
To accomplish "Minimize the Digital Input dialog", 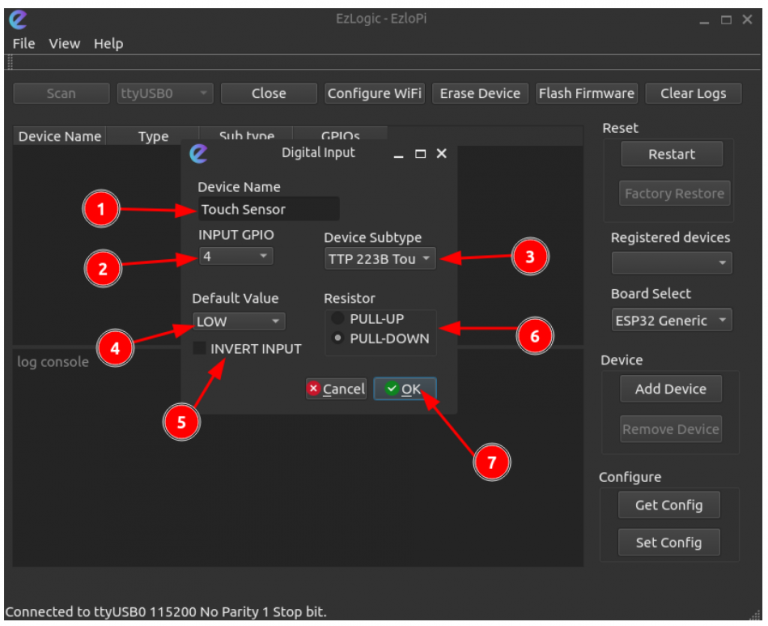I will point(399,155).
